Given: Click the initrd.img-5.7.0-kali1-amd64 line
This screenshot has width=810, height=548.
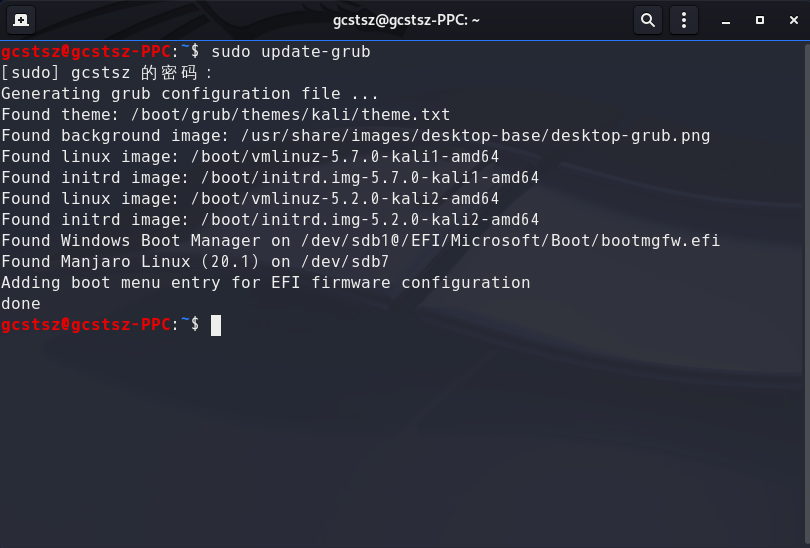Looking at the screenshot, I should pyautogui.click(x=270, y=178).
